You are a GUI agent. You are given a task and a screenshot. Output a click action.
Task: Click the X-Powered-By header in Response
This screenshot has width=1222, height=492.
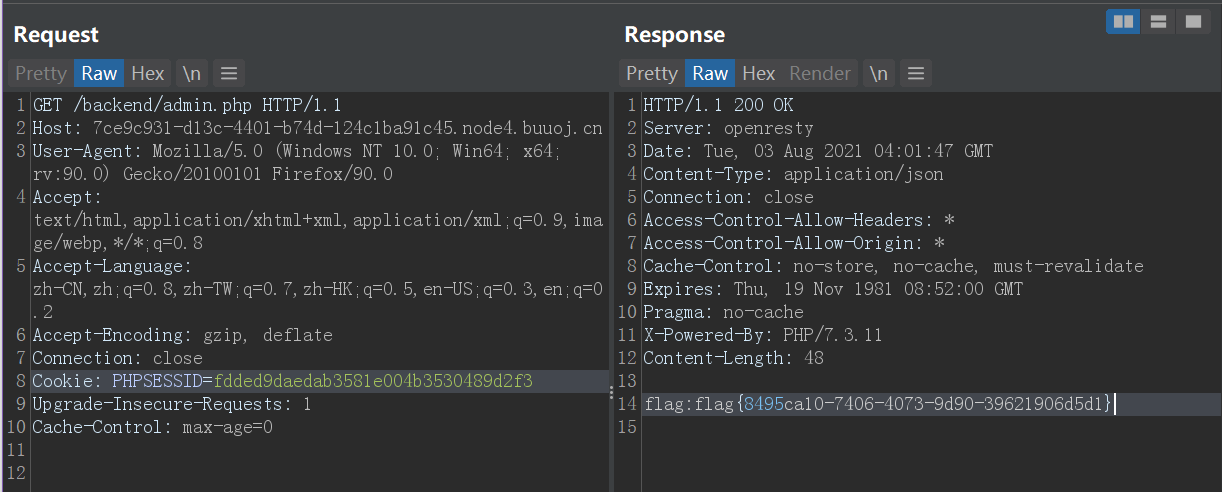pyautogui.click(x=762, y=335)
